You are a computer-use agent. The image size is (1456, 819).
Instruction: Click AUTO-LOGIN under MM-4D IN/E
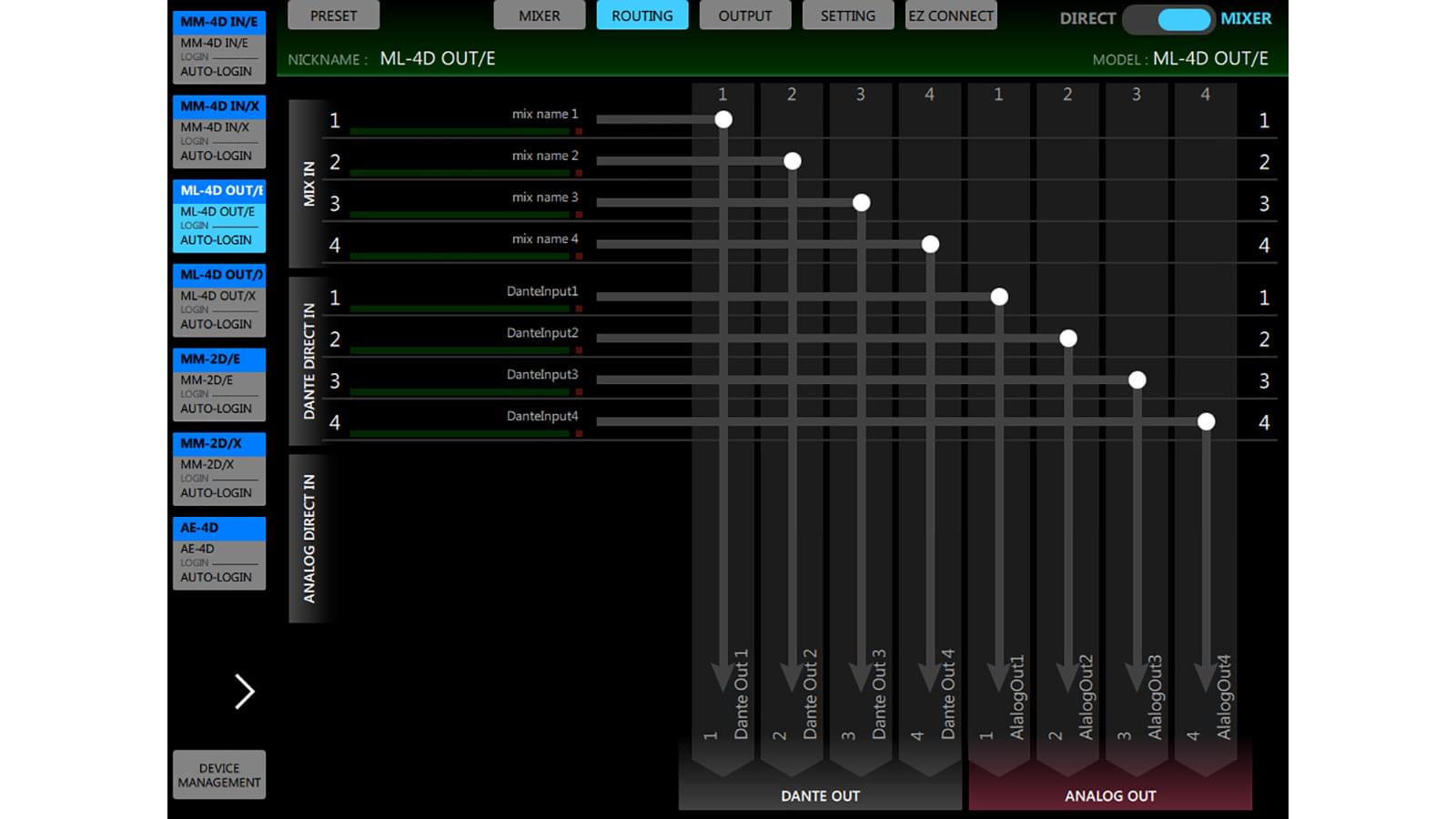[216, 71]
